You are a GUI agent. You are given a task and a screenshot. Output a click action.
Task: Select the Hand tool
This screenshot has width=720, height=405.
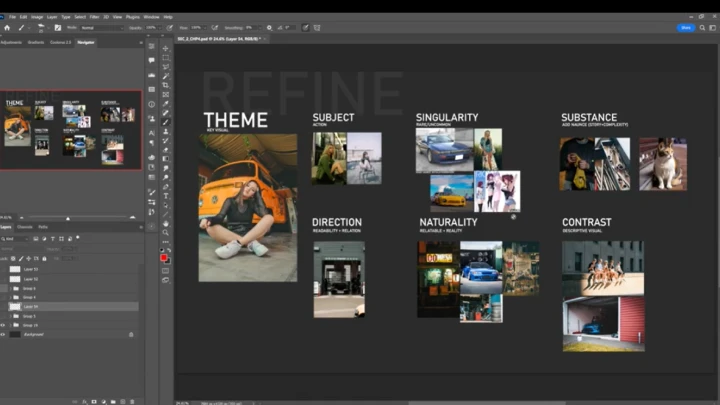(166, 224)
